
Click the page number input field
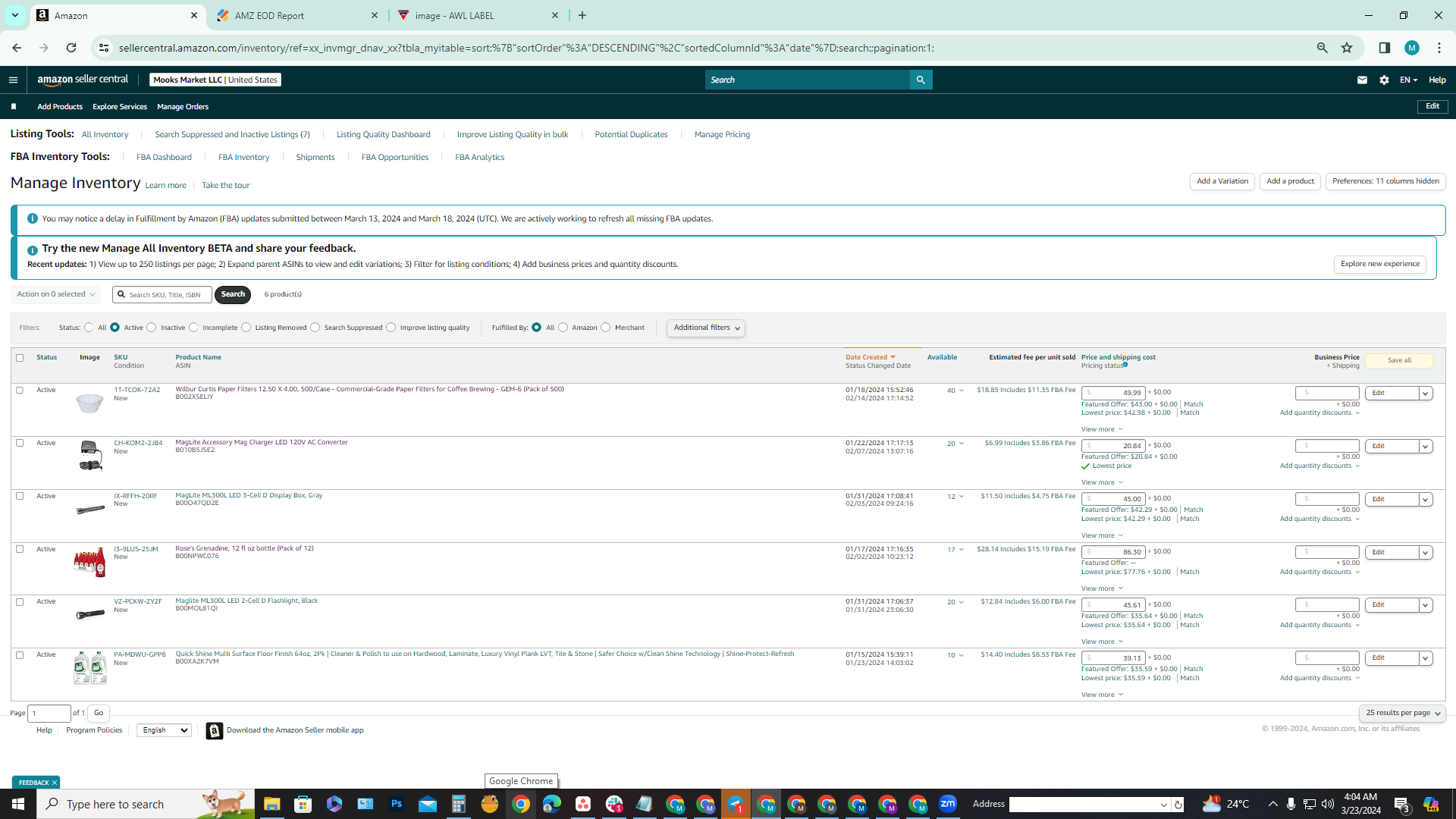pyautogui.click(x=49, y=713)
